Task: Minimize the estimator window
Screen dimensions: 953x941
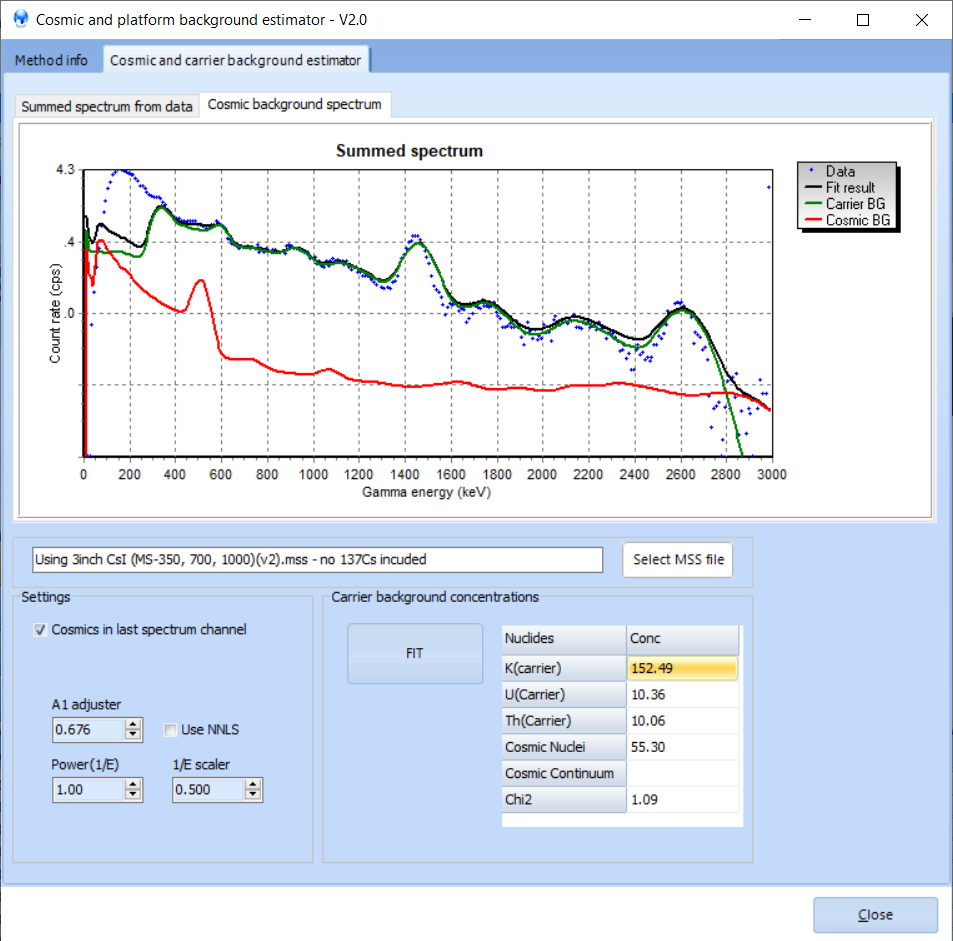Action: 807,20
